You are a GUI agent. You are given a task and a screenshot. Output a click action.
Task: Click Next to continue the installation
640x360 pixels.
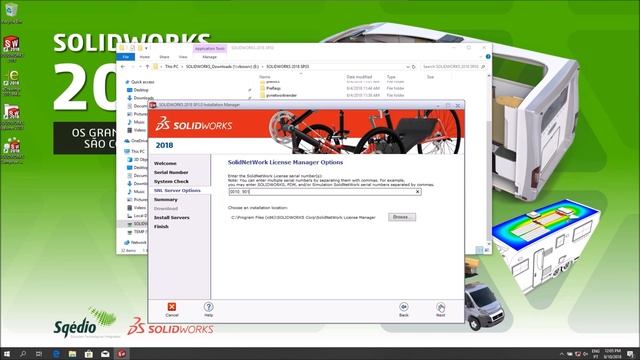[440, 307]
